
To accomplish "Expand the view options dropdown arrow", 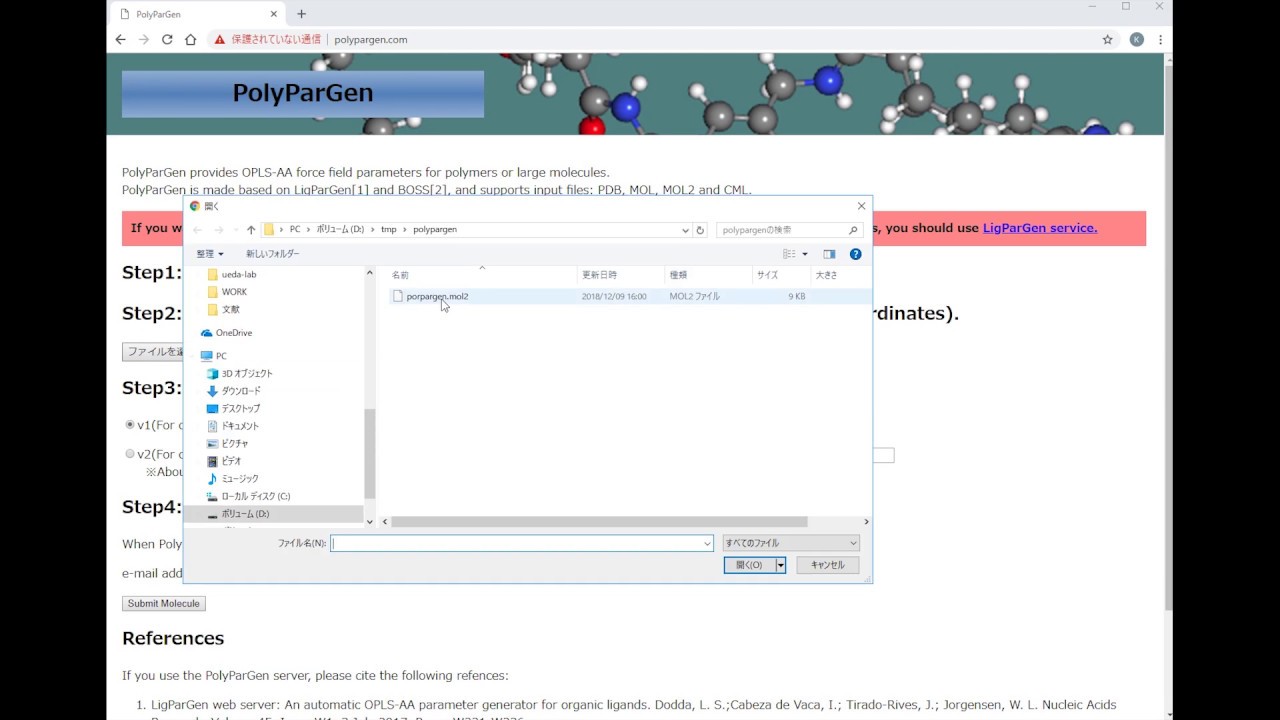I will pyautogui.click(x=805, y=254).
